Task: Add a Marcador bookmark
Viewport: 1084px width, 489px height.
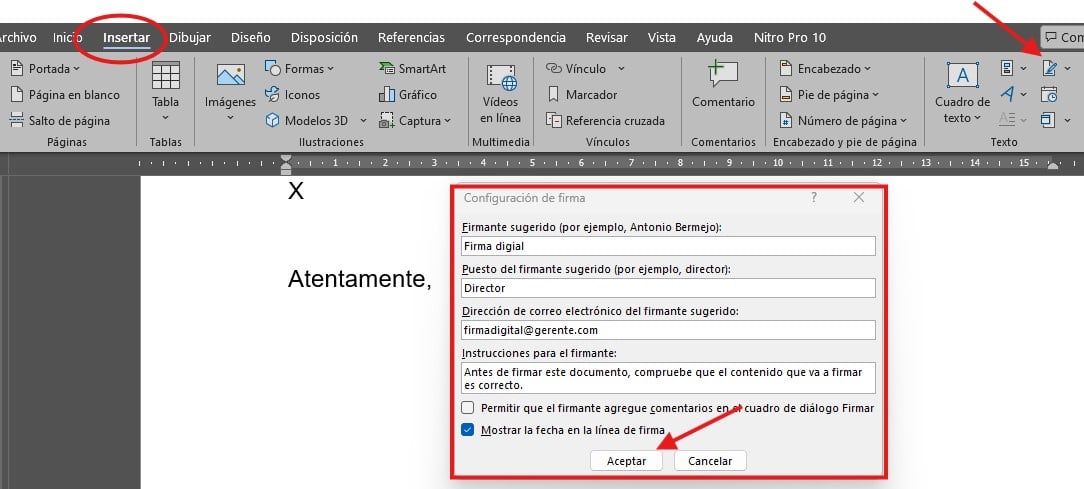Action: (x=581, y=95)
